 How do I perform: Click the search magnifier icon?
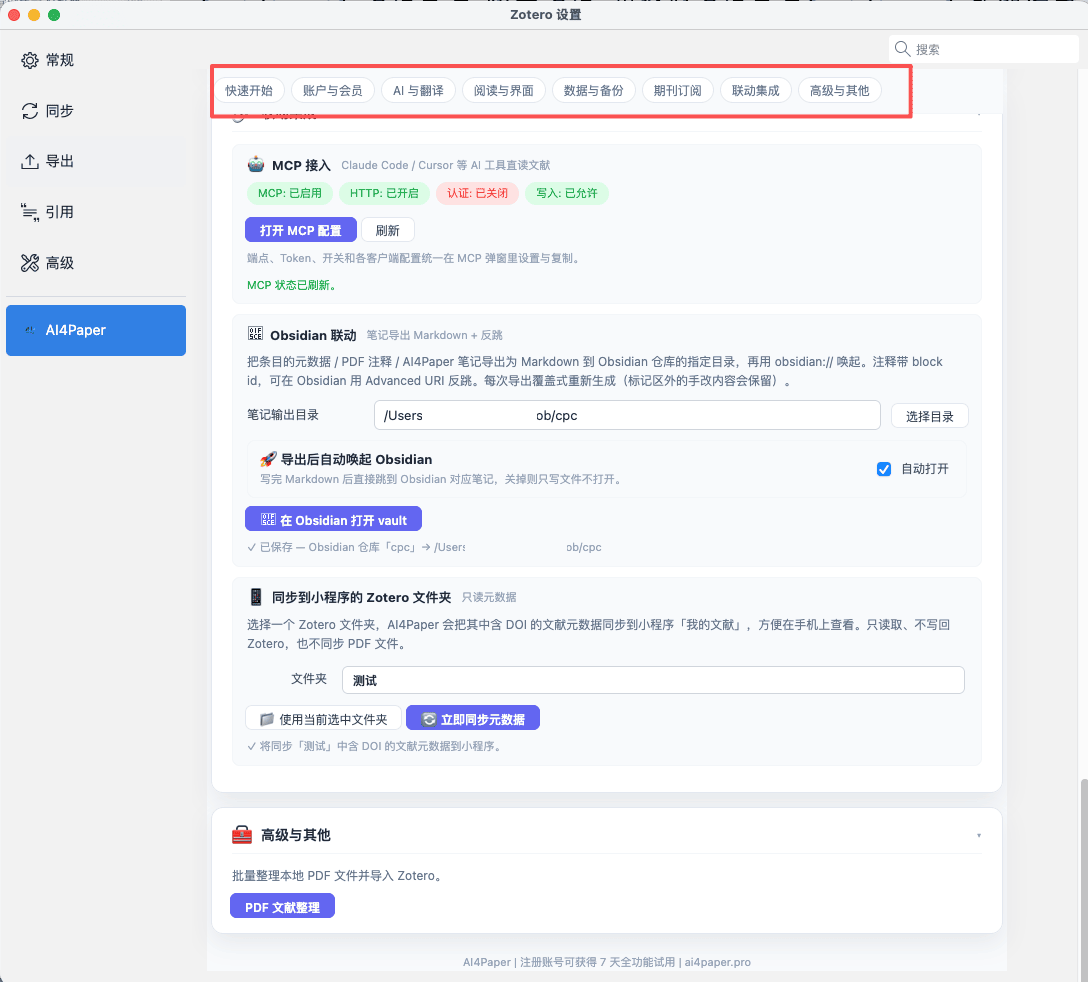tap(902, 49)
